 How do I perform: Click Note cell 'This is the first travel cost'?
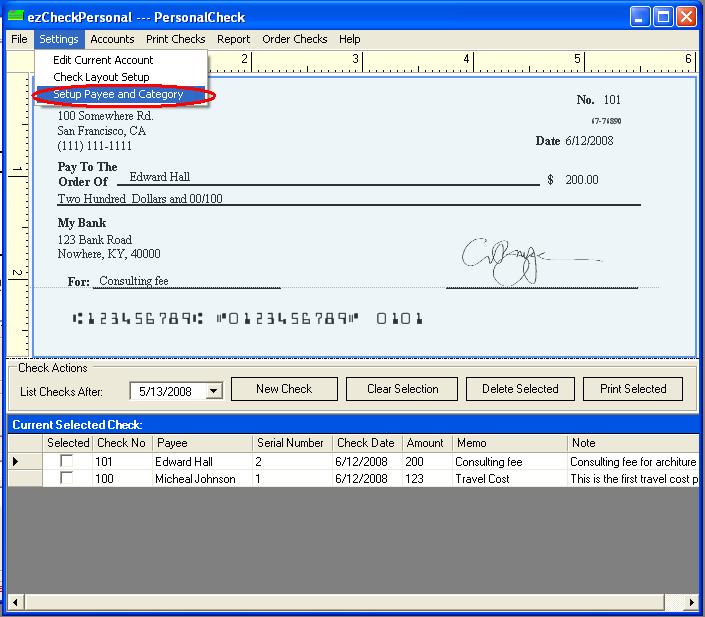pos(633,478)
